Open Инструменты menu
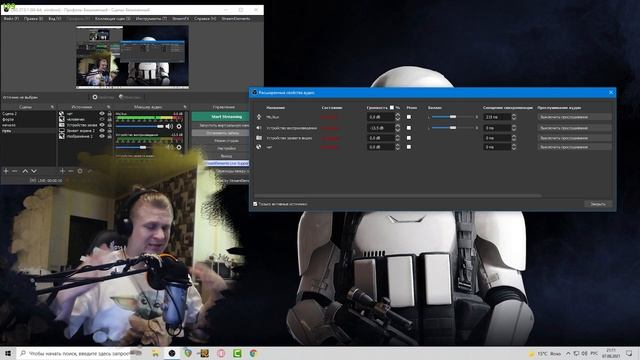This screenshot has width=640, height=360. [x=151, y=19]
